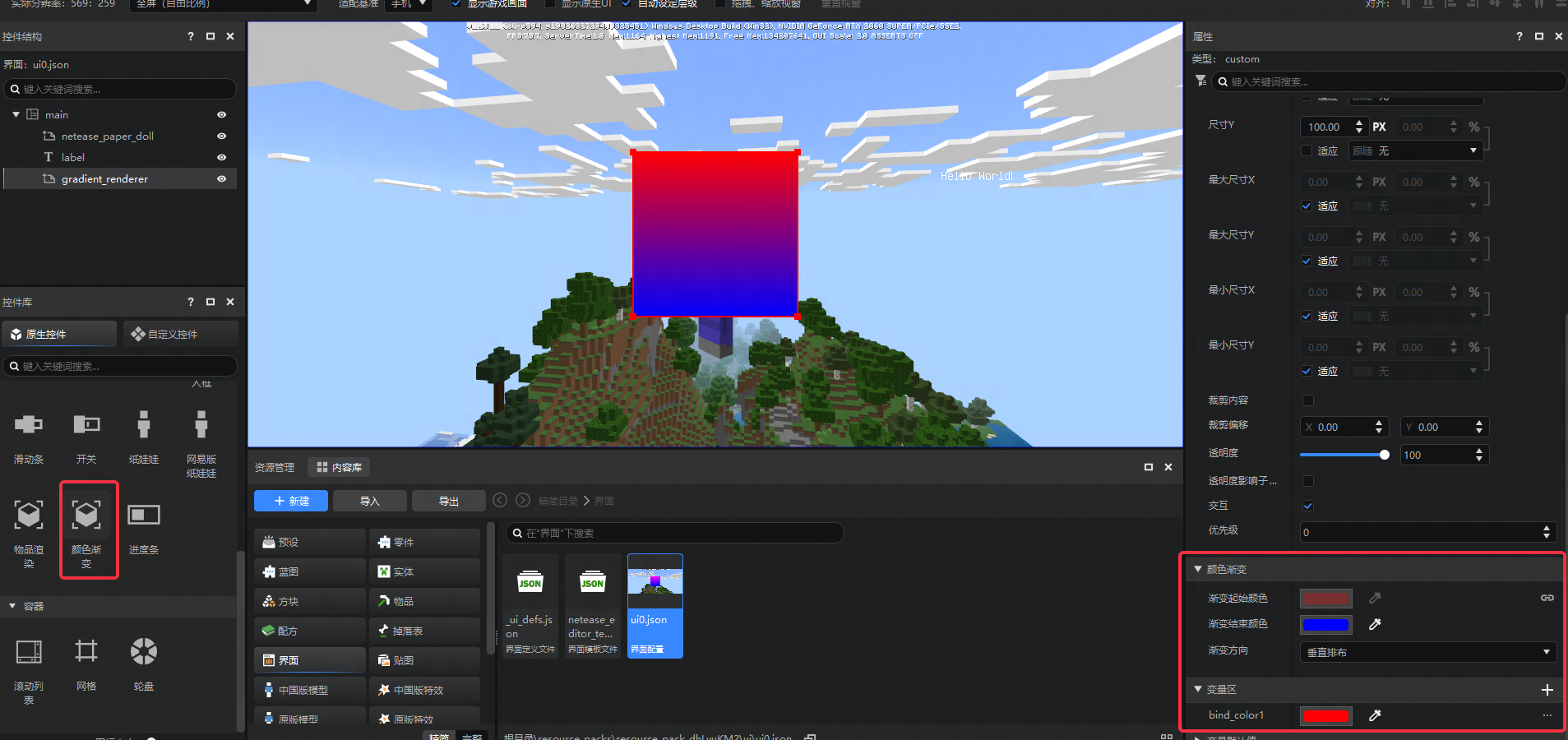Open 渐变结束颜色 blue color swatch
The width and height of the screenshot is (1568, 740).
coord(1326,625)
